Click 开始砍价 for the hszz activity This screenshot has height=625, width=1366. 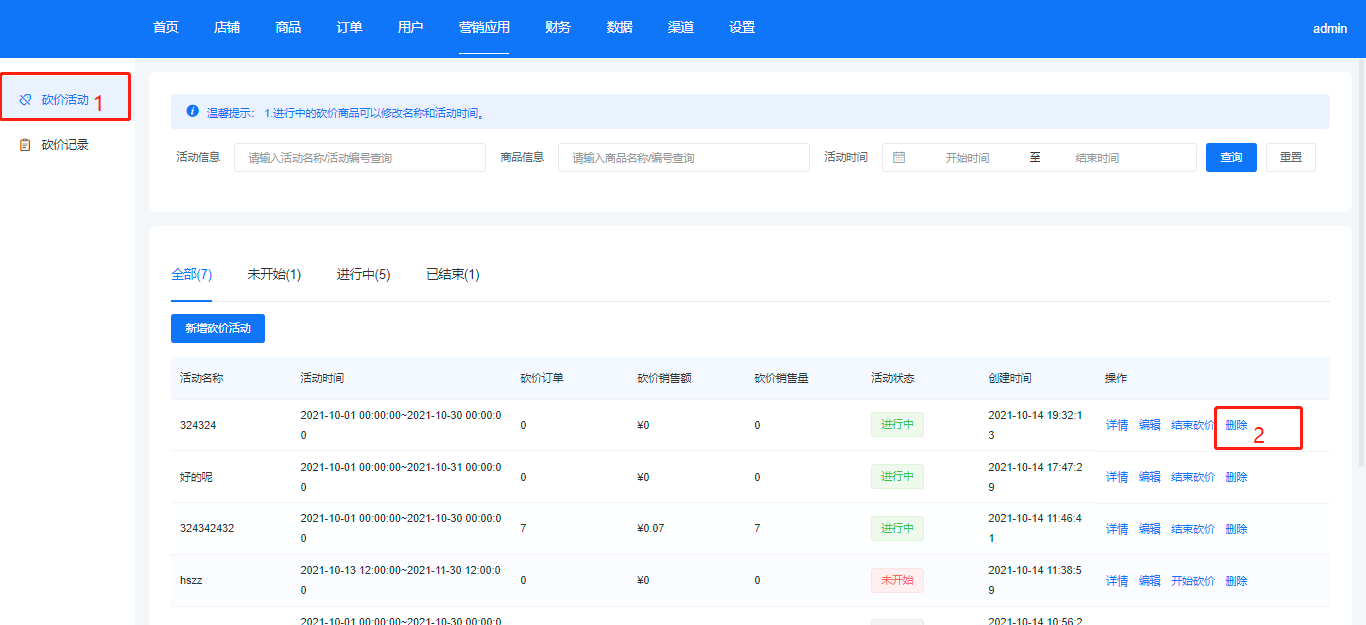click(1192, 581)
